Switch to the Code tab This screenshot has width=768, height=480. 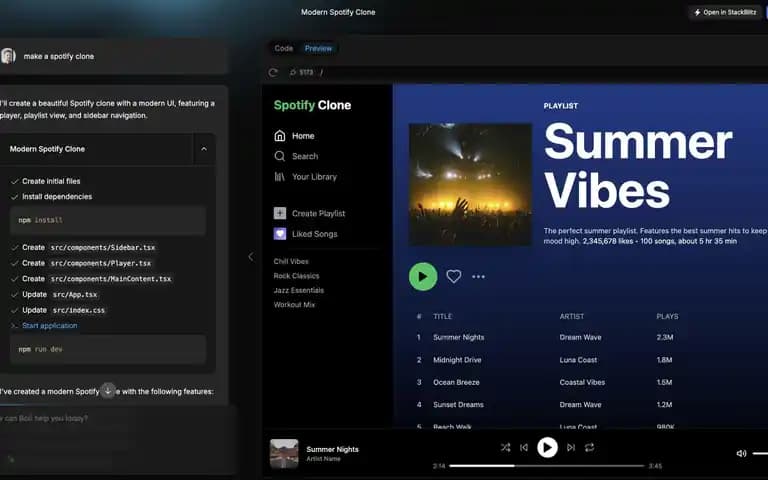click(284, 48)
